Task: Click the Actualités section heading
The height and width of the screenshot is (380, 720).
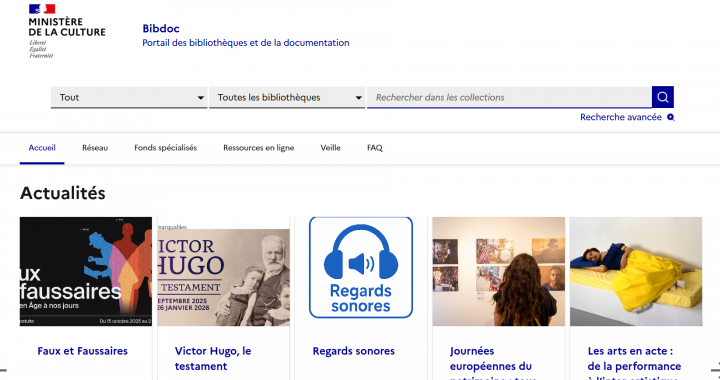Action: point(62,193)
